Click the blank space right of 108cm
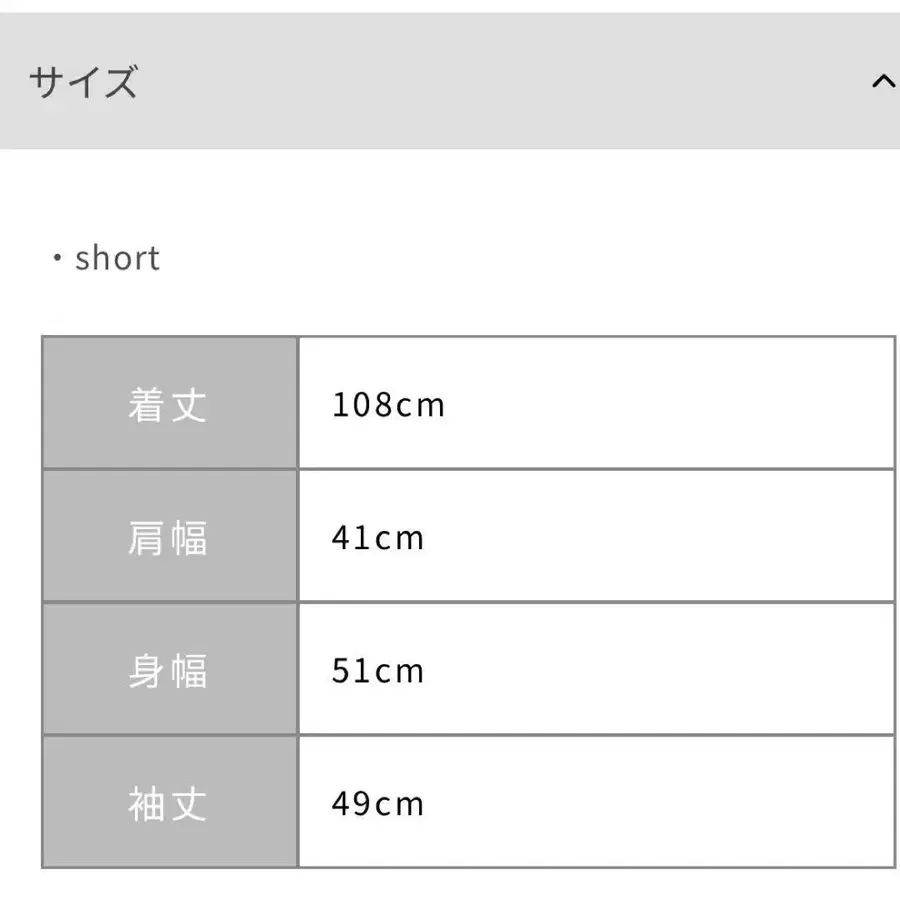Viewport: 900px width, 900px height. [670, 405]
